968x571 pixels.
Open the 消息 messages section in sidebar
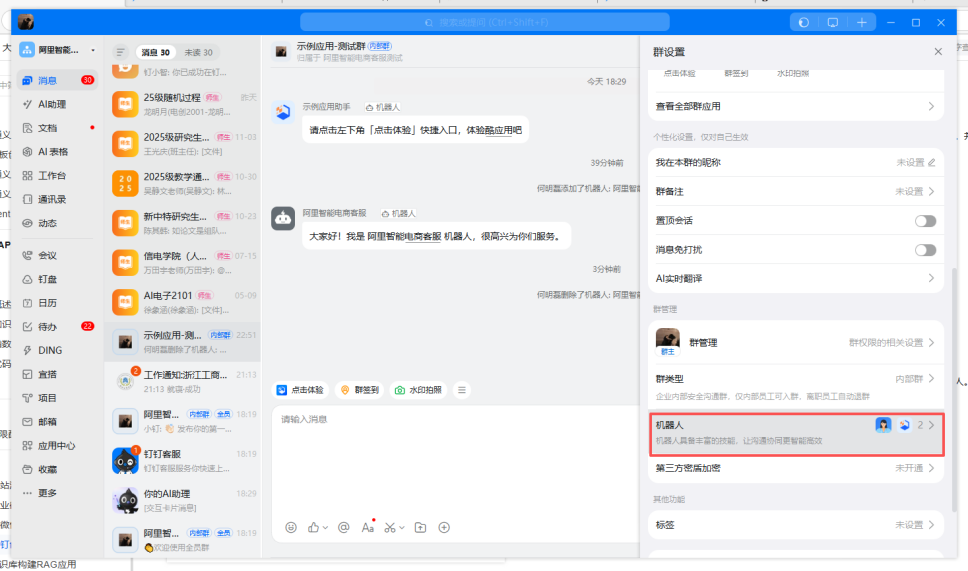pyautogui.click(x=57, y=80)
